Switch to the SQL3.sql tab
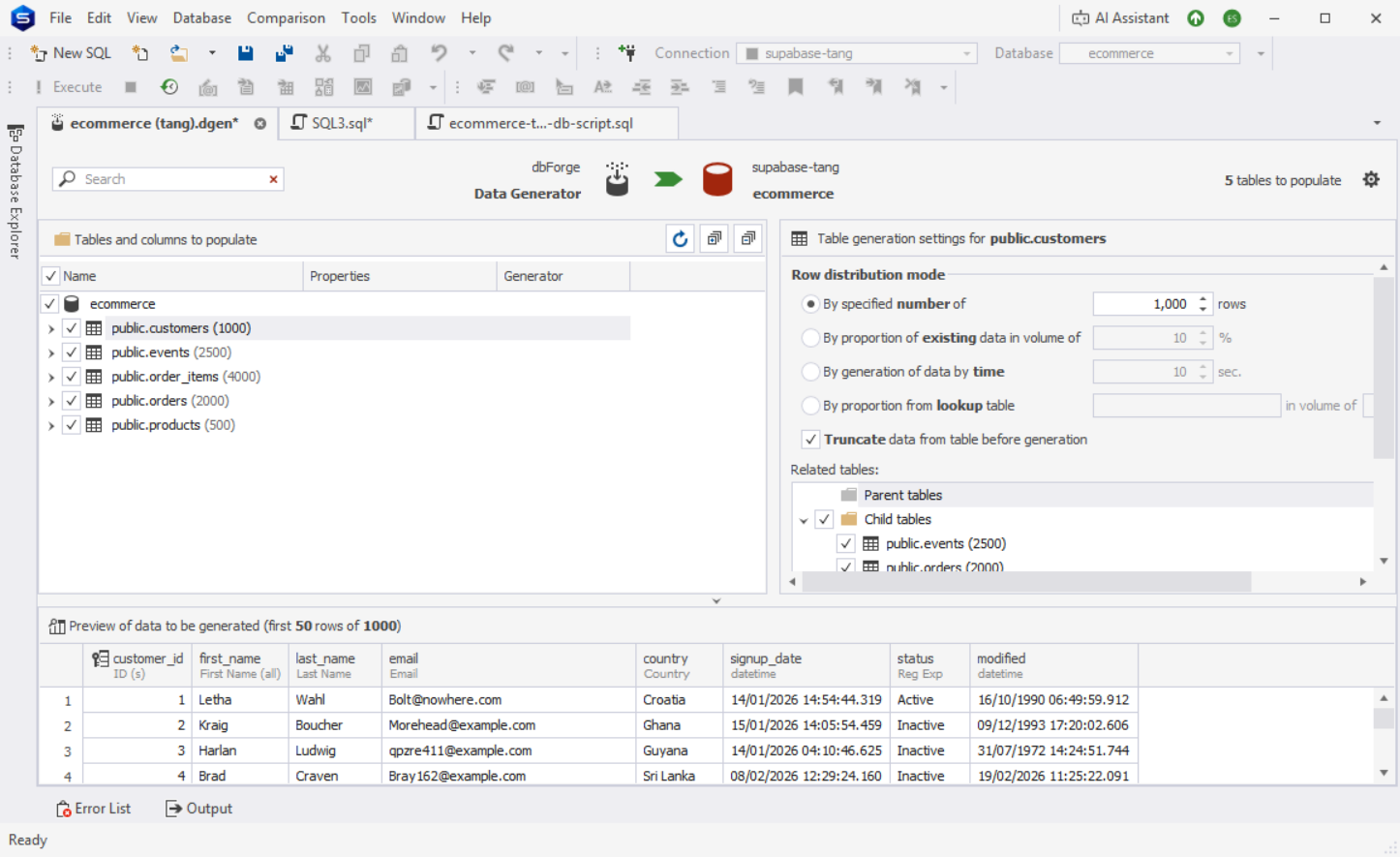Screen dimensions: 1400x857 click(346, 123)
